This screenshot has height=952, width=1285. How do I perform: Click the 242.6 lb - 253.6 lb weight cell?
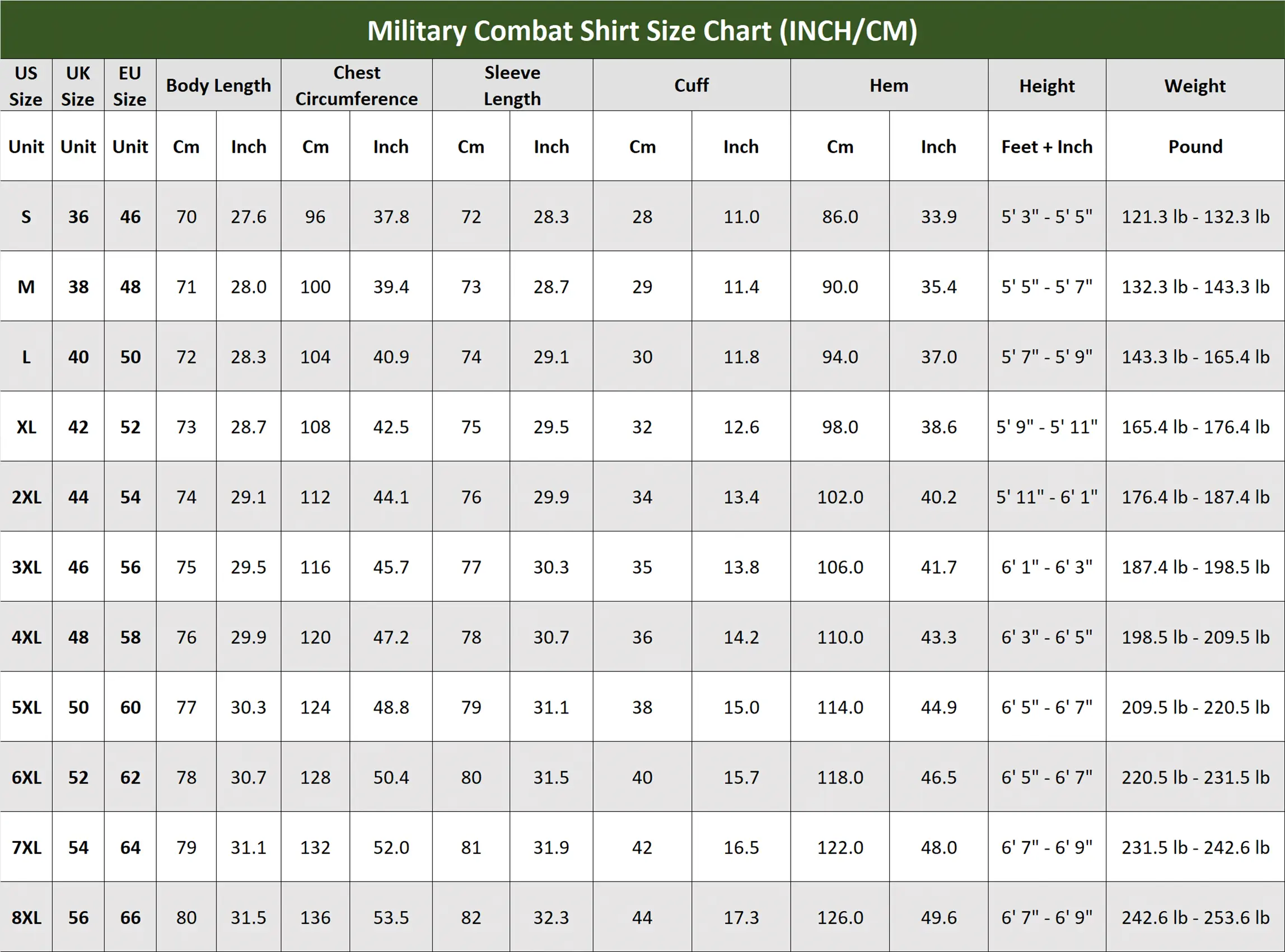pos(1195,917)
